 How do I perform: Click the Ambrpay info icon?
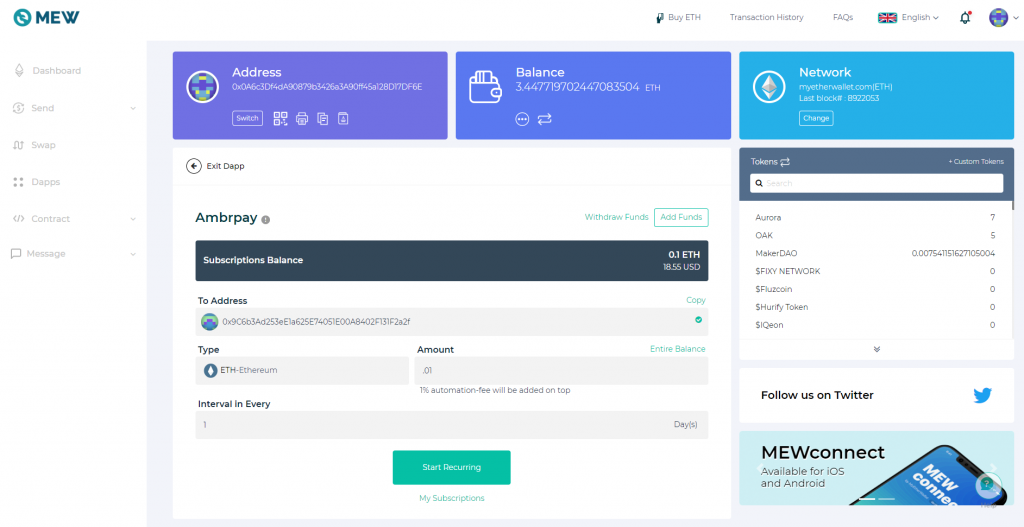[x=265, y=220]
